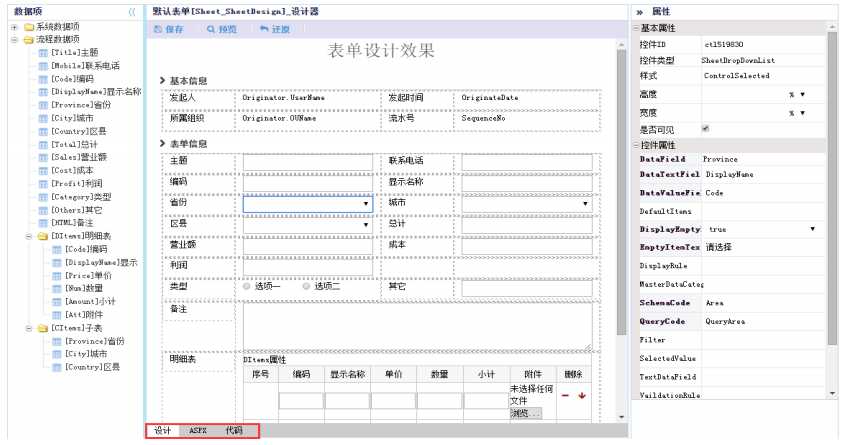Click the Originator.UserName field text
This screenshot has width=862, height=445.
283,98
